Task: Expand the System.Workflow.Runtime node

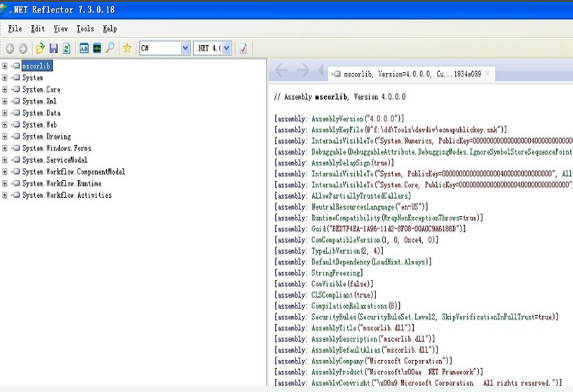Action: [x=5, y=183]
